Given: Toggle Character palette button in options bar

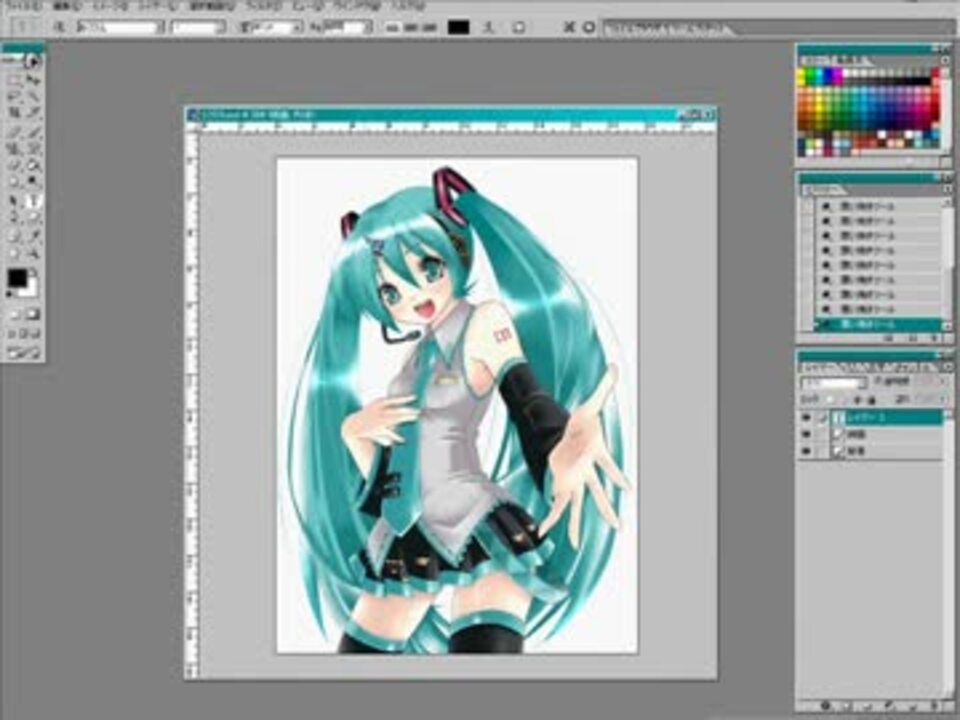Looking at the screenshot, I should pyautogui.click(x=518, y=28).
